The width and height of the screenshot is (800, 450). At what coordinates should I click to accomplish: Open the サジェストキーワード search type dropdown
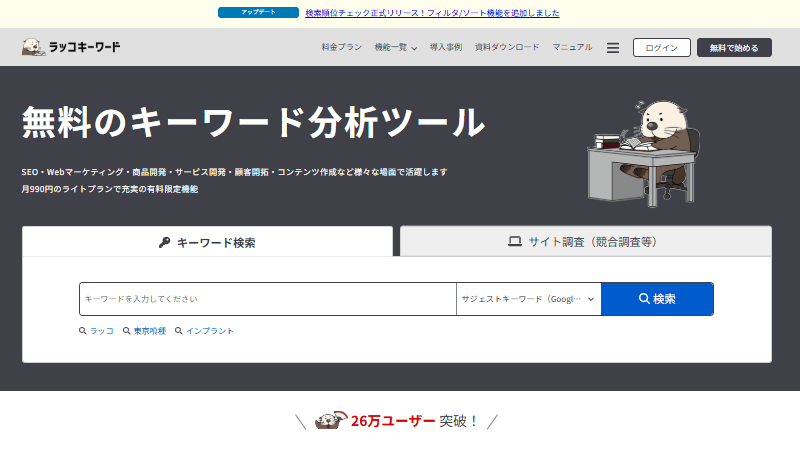(529, 299)
